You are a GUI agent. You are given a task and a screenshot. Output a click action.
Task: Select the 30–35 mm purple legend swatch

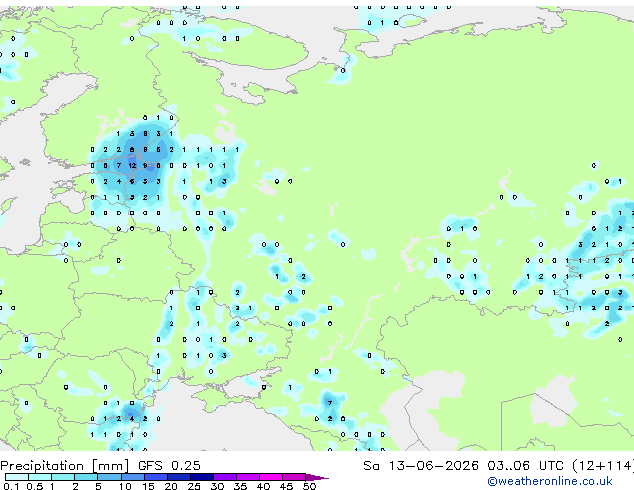(x=224, y=477)
